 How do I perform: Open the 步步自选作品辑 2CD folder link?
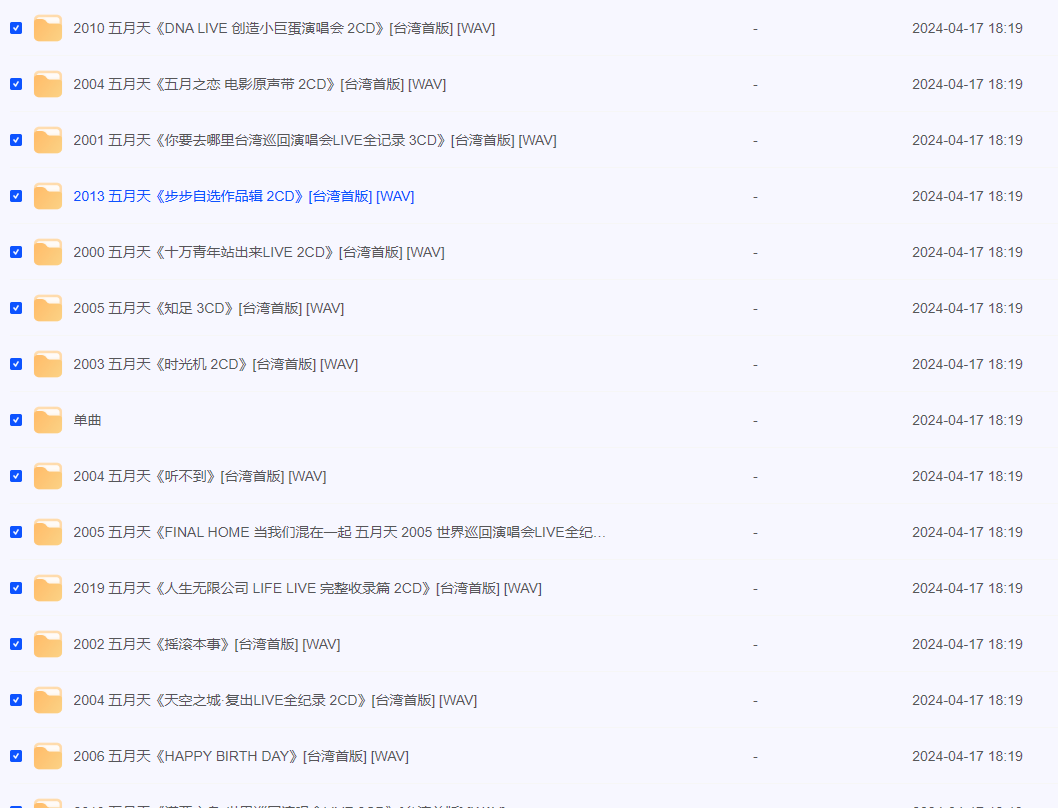coord(243,196)
